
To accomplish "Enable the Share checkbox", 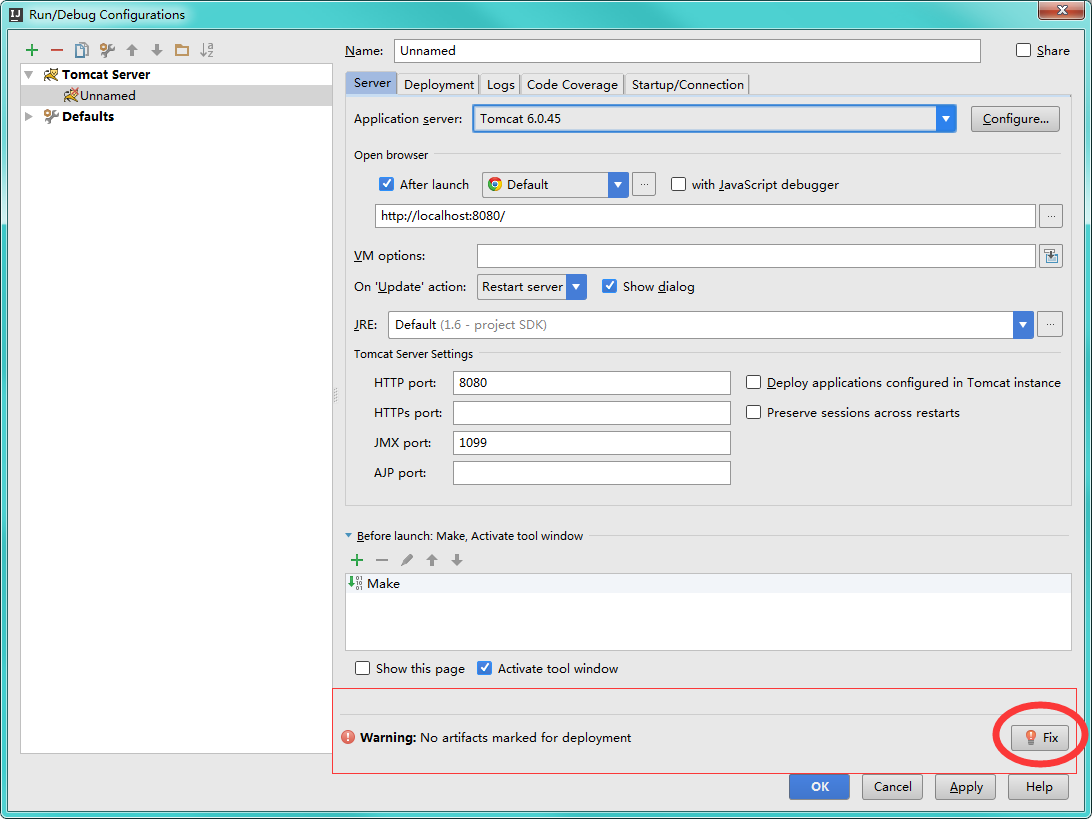I will [x=1023, y=50].
